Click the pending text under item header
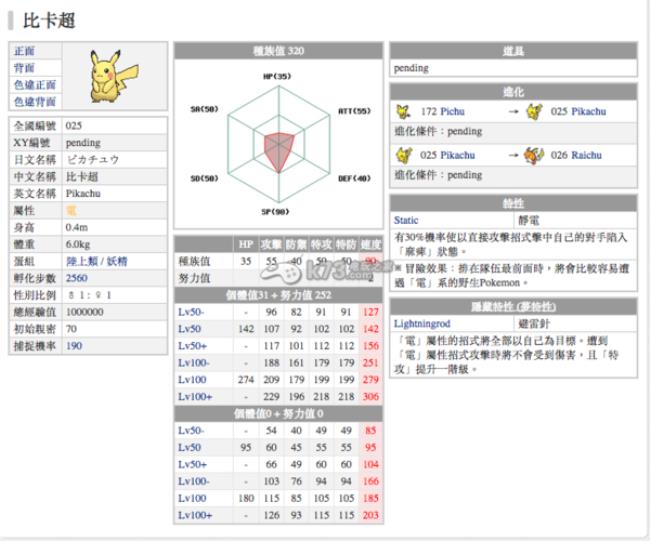Image resolution: width=650 pixels, height=541 pixels. click(x=411, y=68)
